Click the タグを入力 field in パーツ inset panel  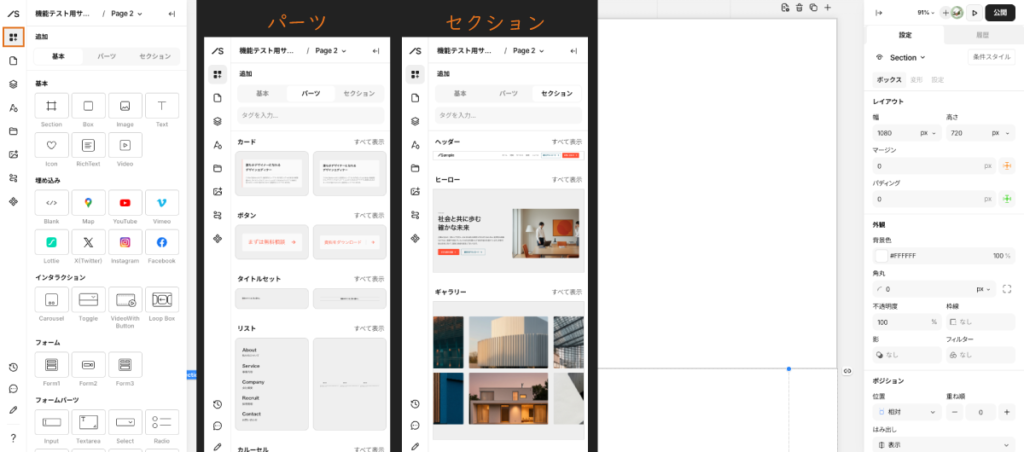(311, 116)
